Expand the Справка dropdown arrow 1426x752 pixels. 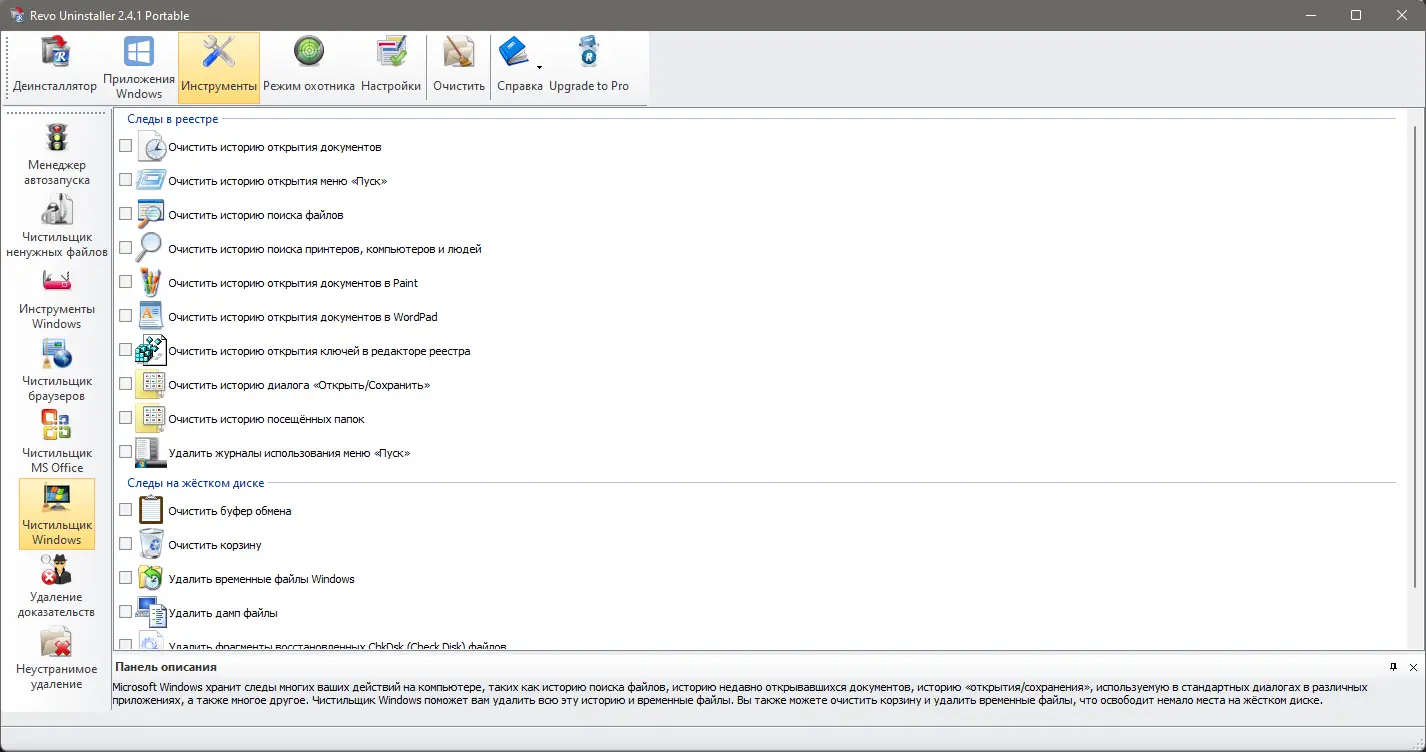[539, 68]
